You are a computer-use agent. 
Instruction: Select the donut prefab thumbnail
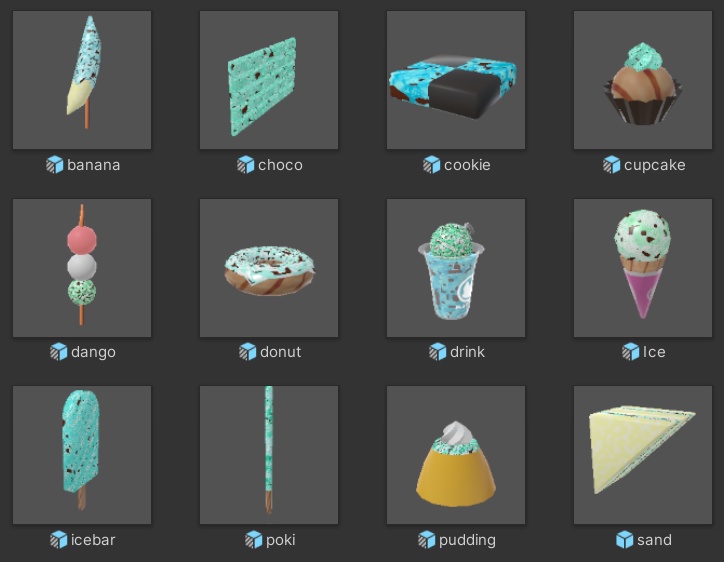pyautogui.click(x=269, y=268)
